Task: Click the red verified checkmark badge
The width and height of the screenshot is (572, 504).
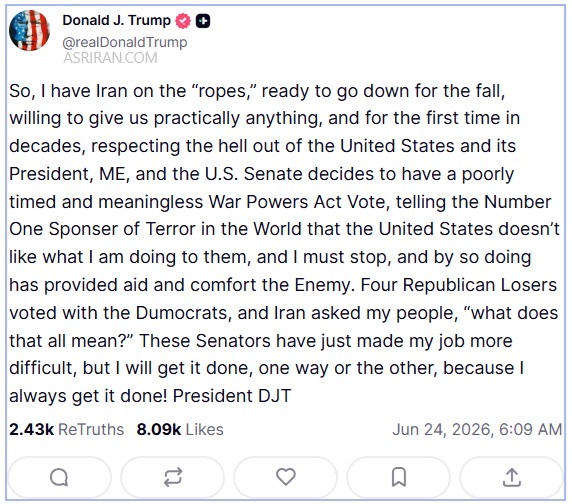Action: [183, 21]
